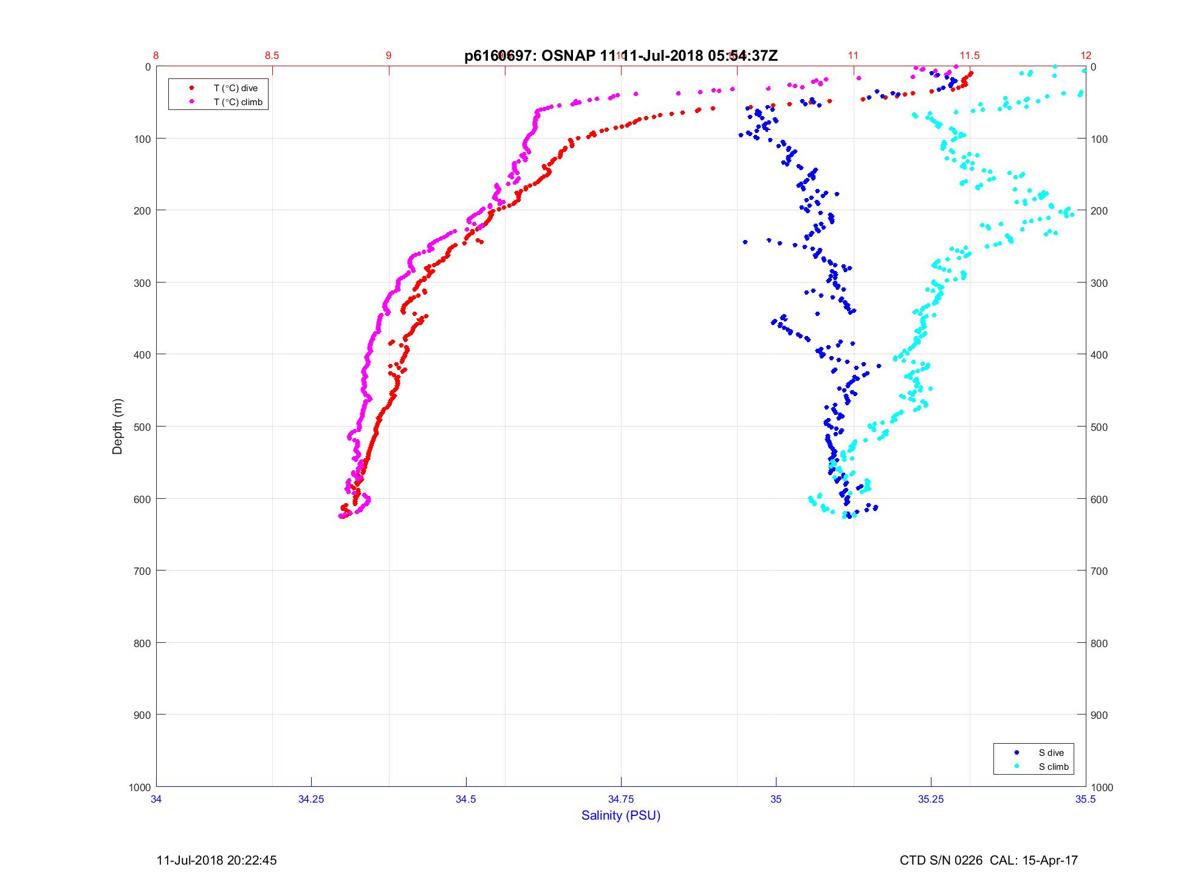Image resolution: width=1200 pixels, height=885 pixels.
Task: Select the 'S dive' legend entry
Action: 1050,752
